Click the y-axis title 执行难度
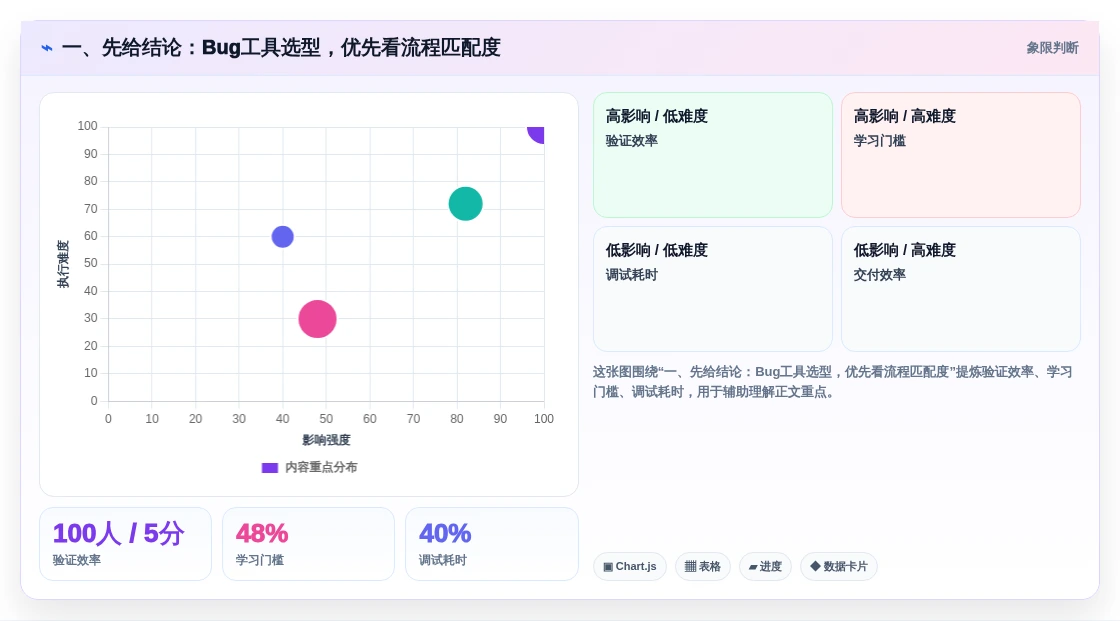The image size is (1120, 621). click(x=64, y=264)
